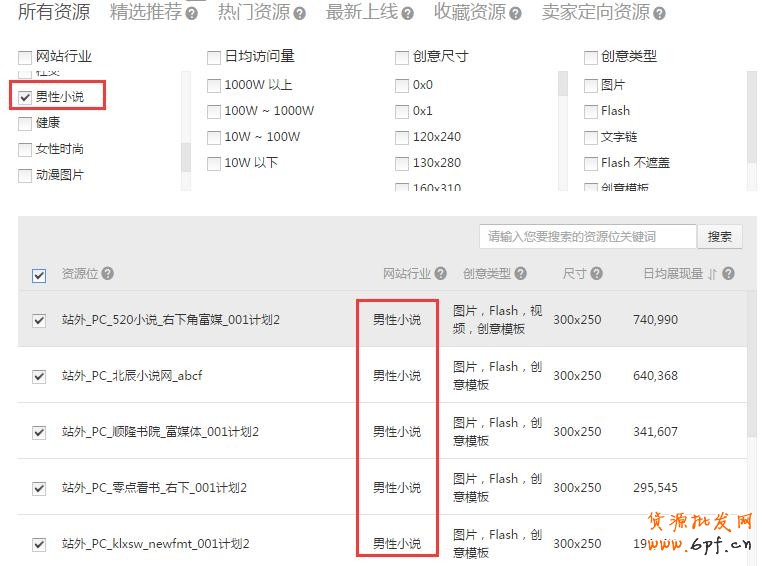The image size is (762, 566).
Task: Open resource 站外_PC_北辰小说网_abcf row
Action: pyautogui.click(x=132, y=376)
